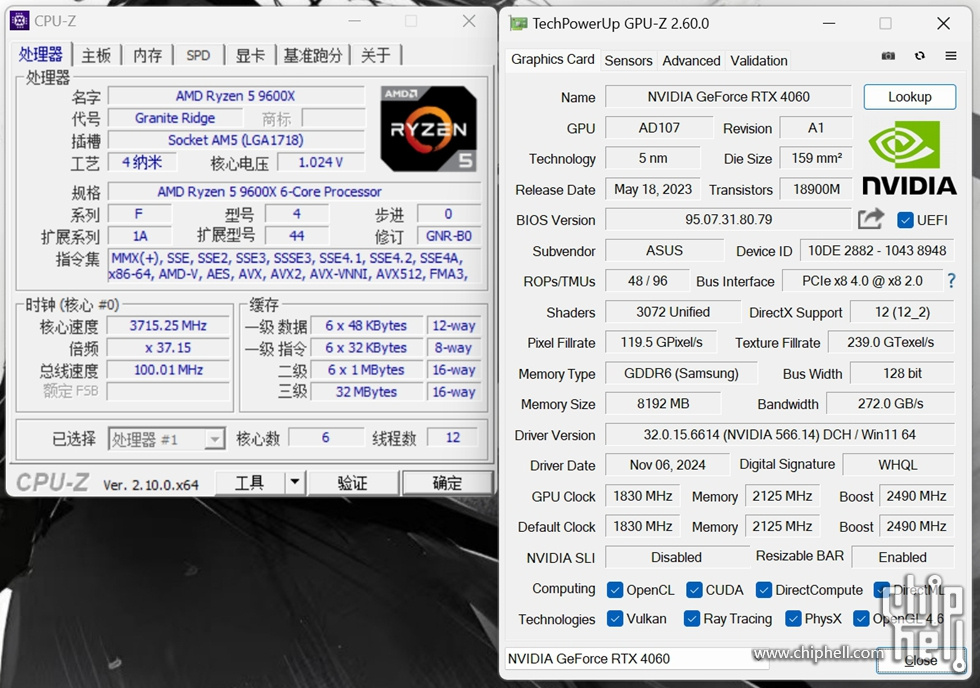This screenshot has width=980, height=688.
Task: Open the 基准跑分 tab in CPU-Z
Action: tap(312, 56)
